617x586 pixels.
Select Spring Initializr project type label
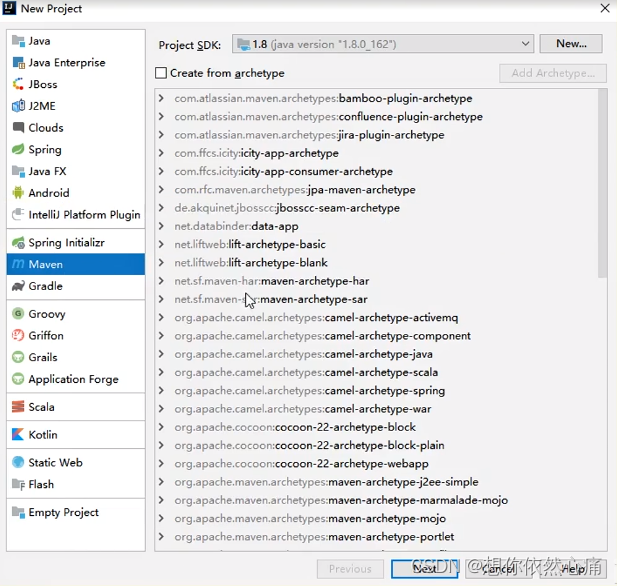coord(67,243)
